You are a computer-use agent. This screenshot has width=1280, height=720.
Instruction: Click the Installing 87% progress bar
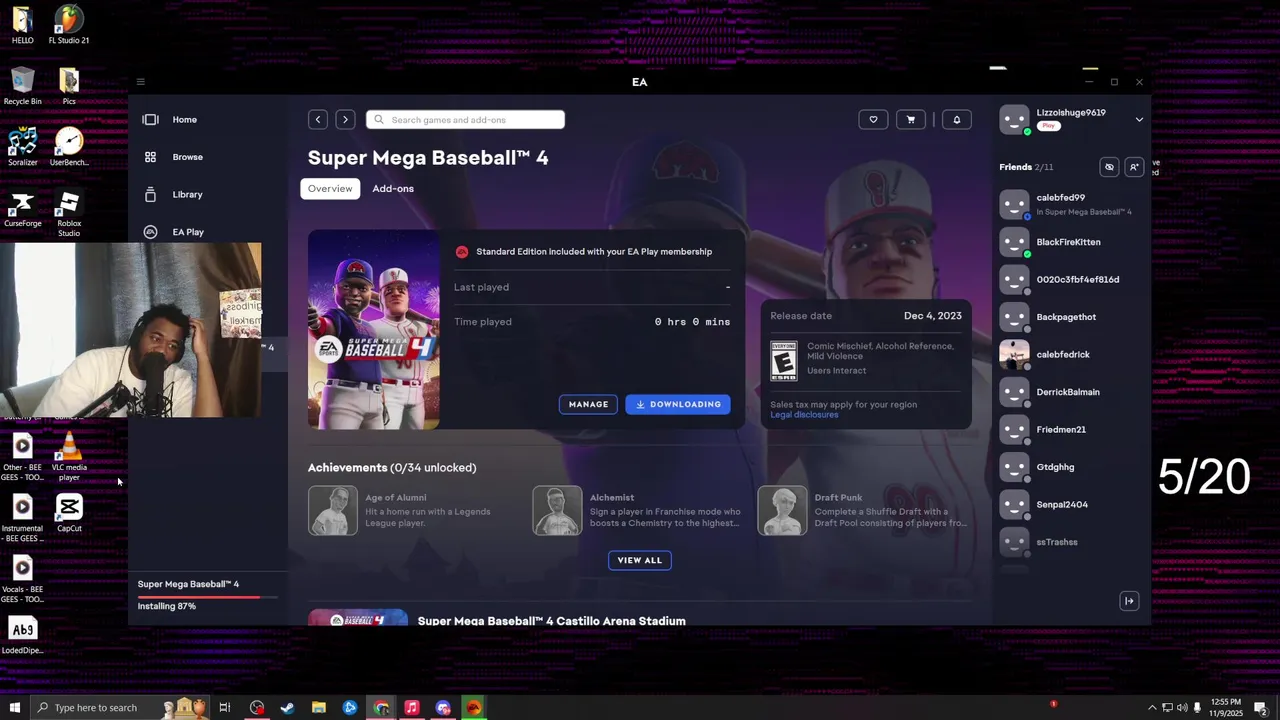[207, 597]
